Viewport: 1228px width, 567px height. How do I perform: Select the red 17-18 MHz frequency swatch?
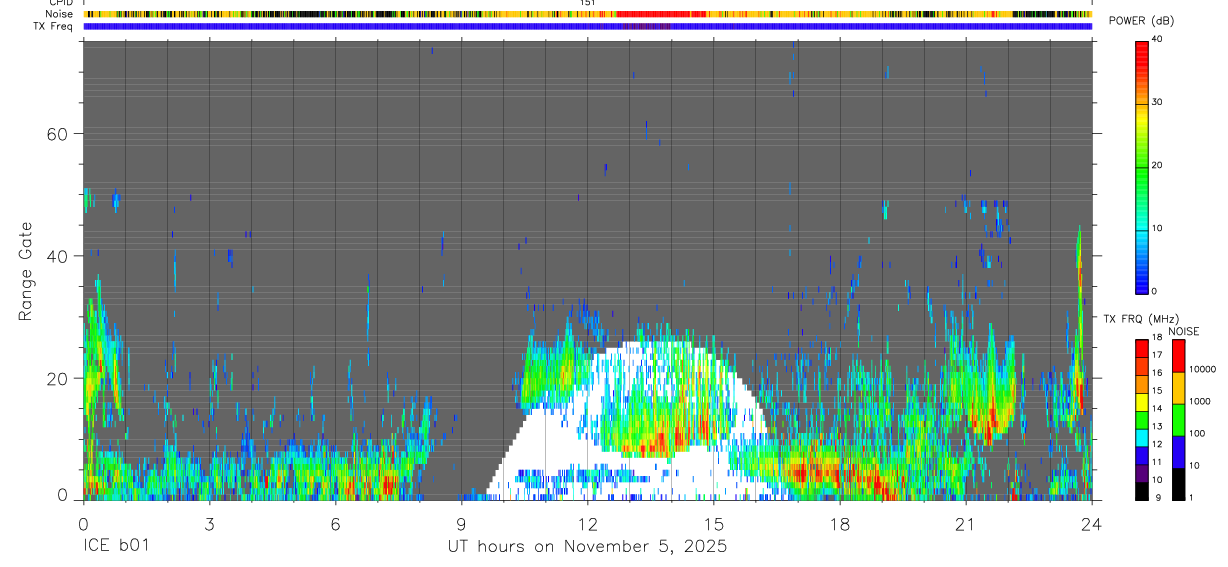coord(1141,348)
